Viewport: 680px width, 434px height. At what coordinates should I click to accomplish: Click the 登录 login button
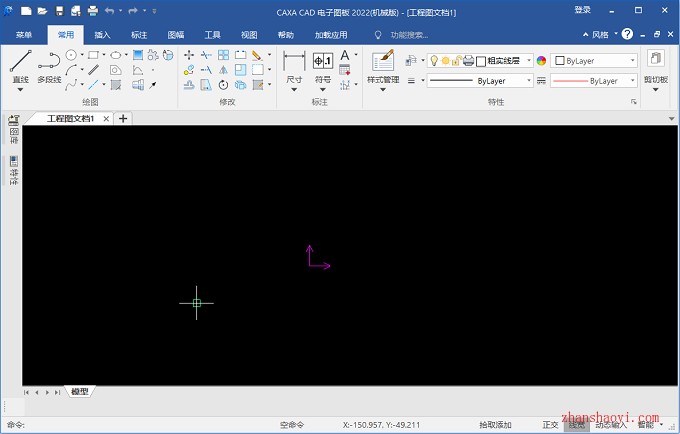pos(582,10)
